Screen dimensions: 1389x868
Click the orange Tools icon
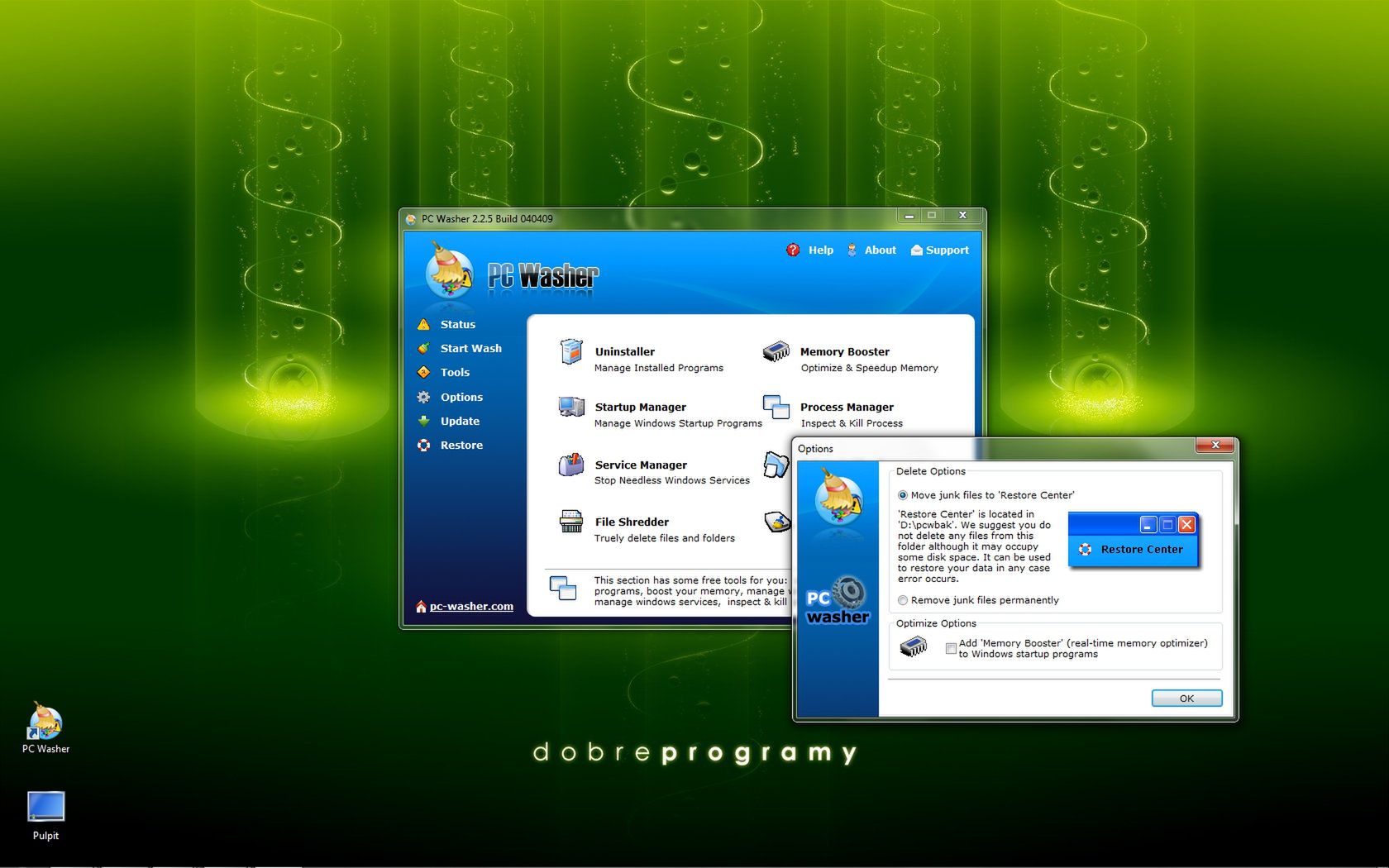[423, 373]
